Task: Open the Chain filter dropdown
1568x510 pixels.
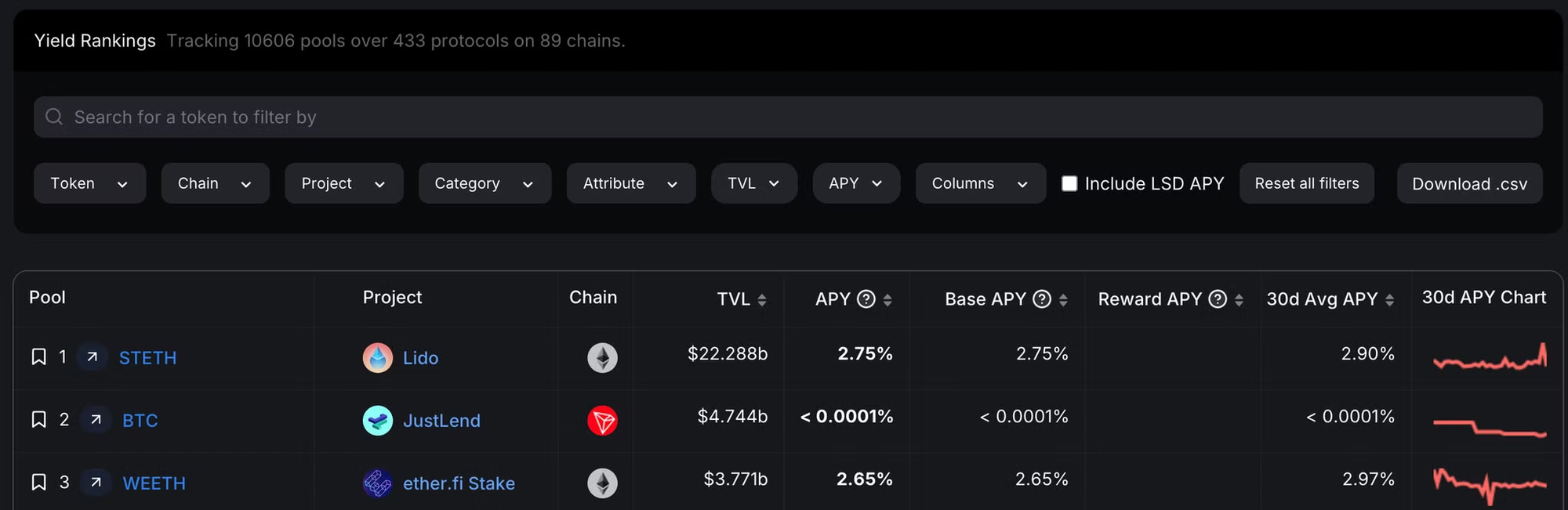Action: point(215,183)
